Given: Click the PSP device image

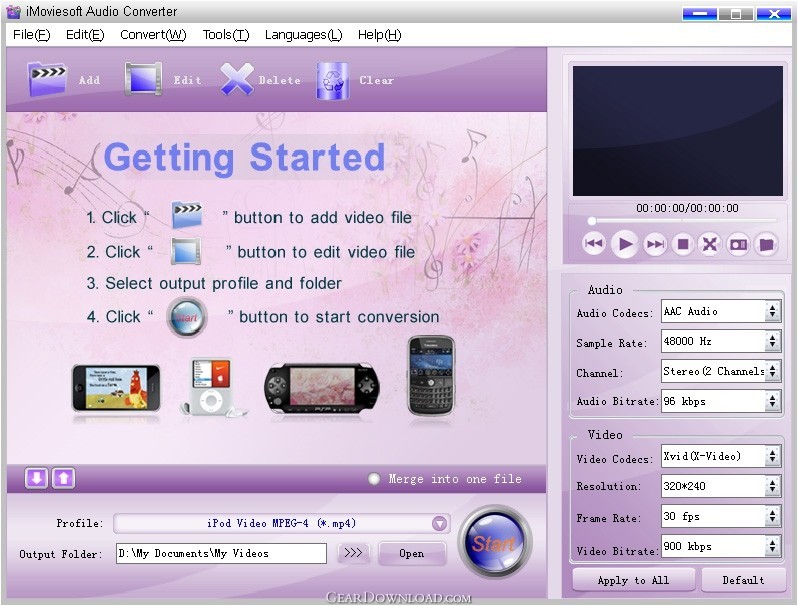Looking at the screenshot, I should click(322, 389).
